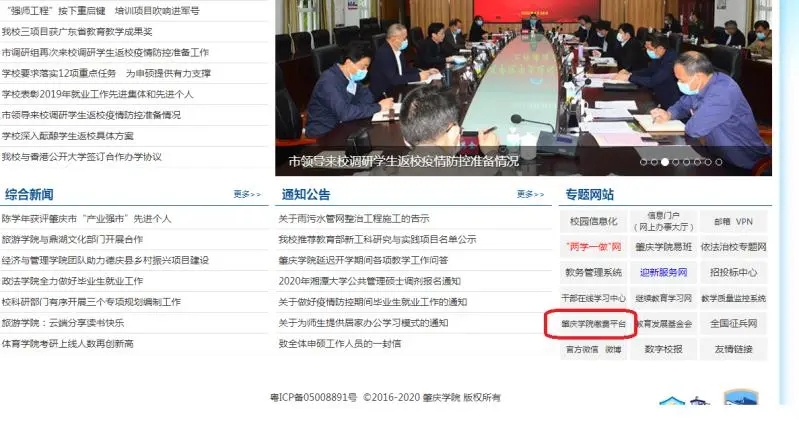Open the red "两学一做"网 link
The width and height of the screenshot is (799, 427).
tap(593, 246)
